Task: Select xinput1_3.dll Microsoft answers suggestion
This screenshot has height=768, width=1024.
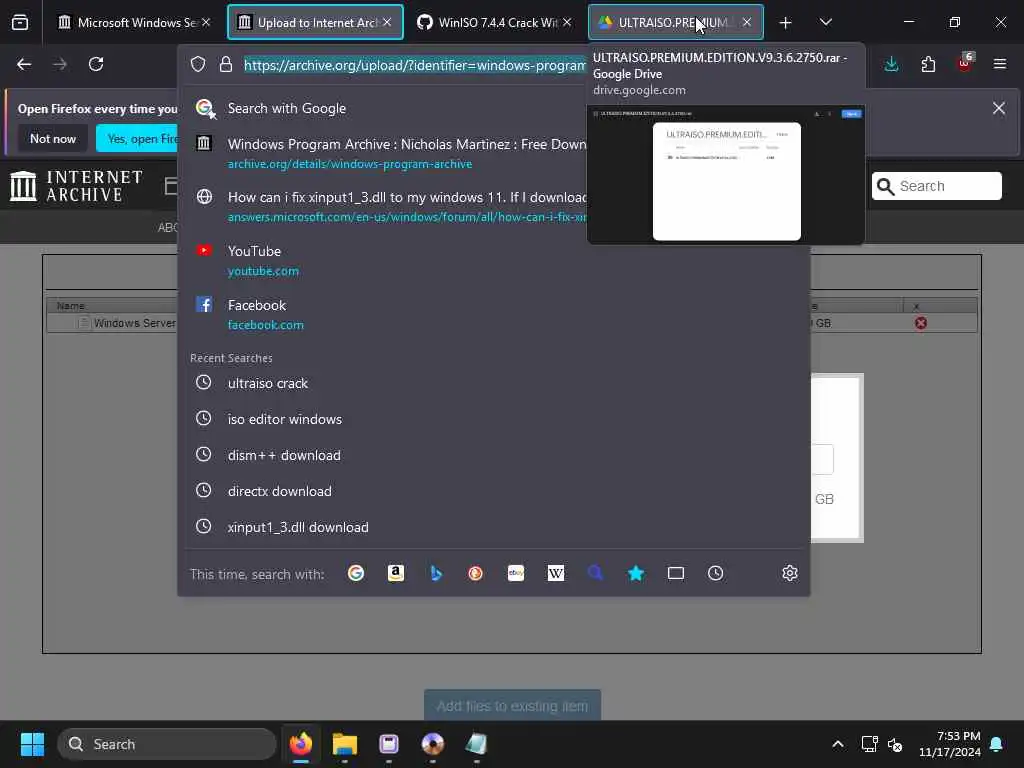Action: coord(385,206)
